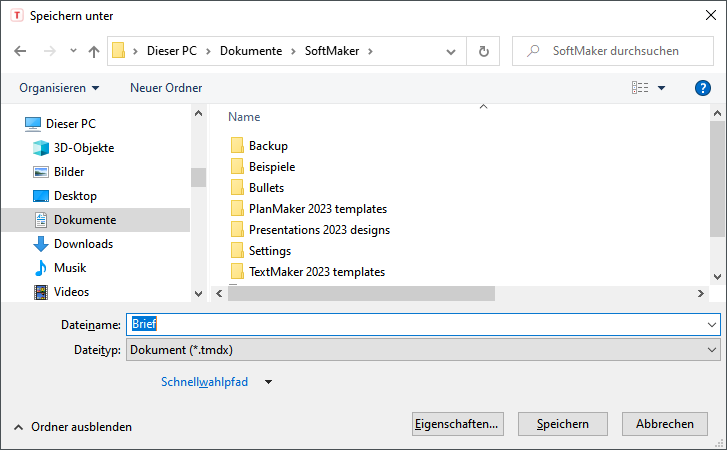Click file list scroll down arrow
The height and width of the screenshot is (450, 727).
point(717,277)
